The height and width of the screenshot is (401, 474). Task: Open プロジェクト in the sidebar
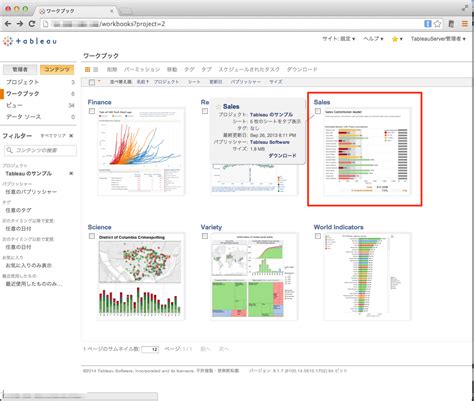pyautogui.click(x=23, y=82)
